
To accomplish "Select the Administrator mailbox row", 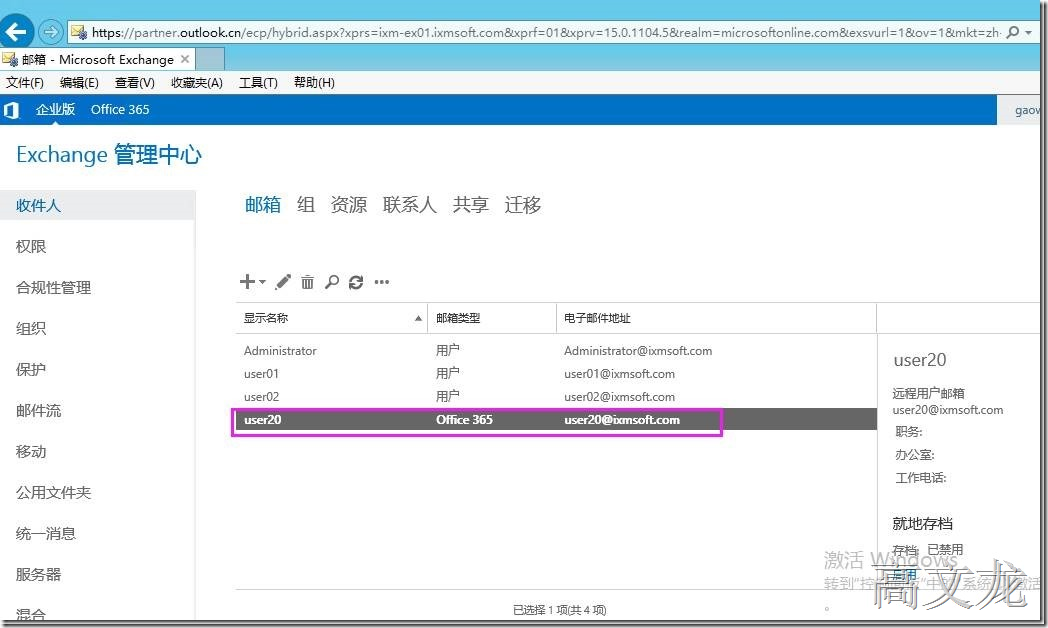I will click(x=556, y=351).
